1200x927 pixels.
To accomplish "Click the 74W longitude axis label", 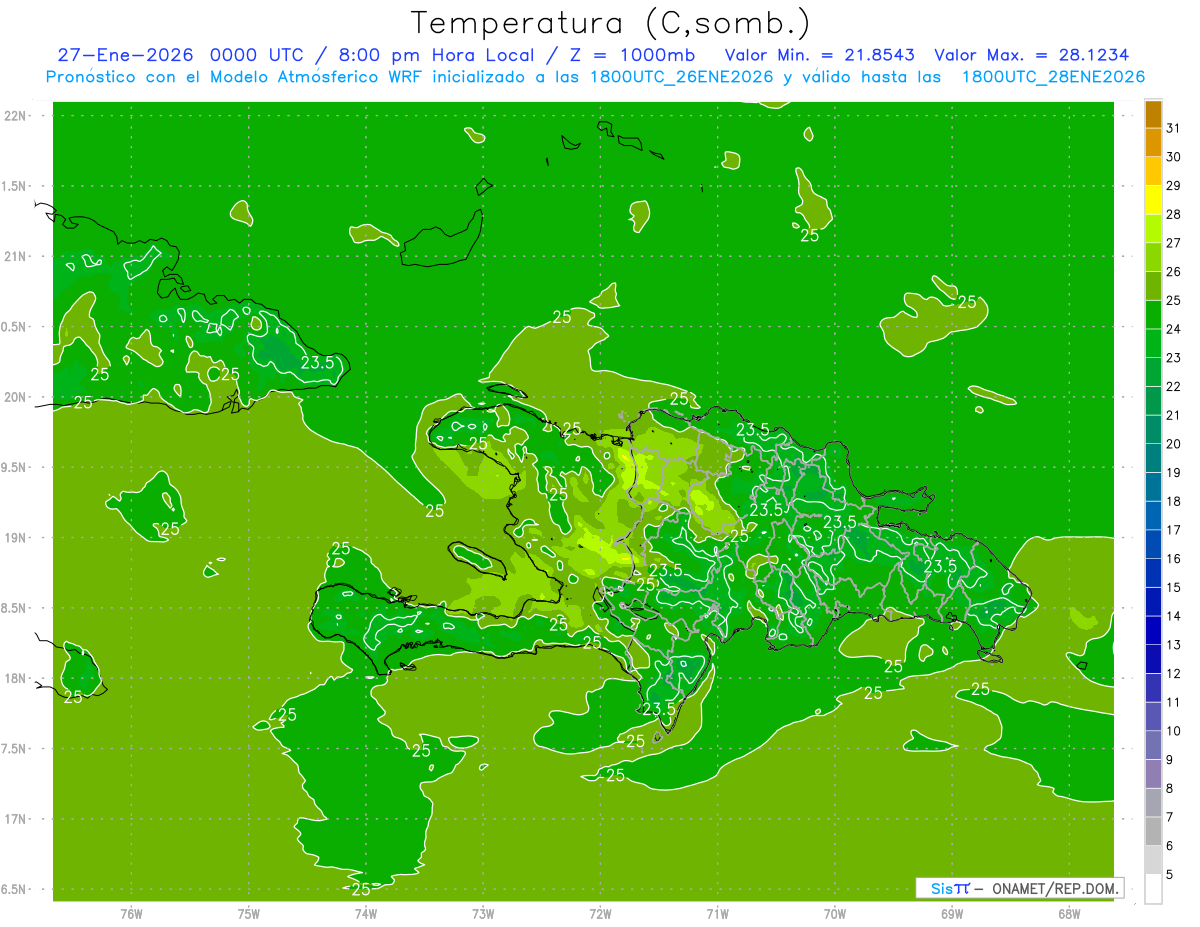I will tap(366, 914).
